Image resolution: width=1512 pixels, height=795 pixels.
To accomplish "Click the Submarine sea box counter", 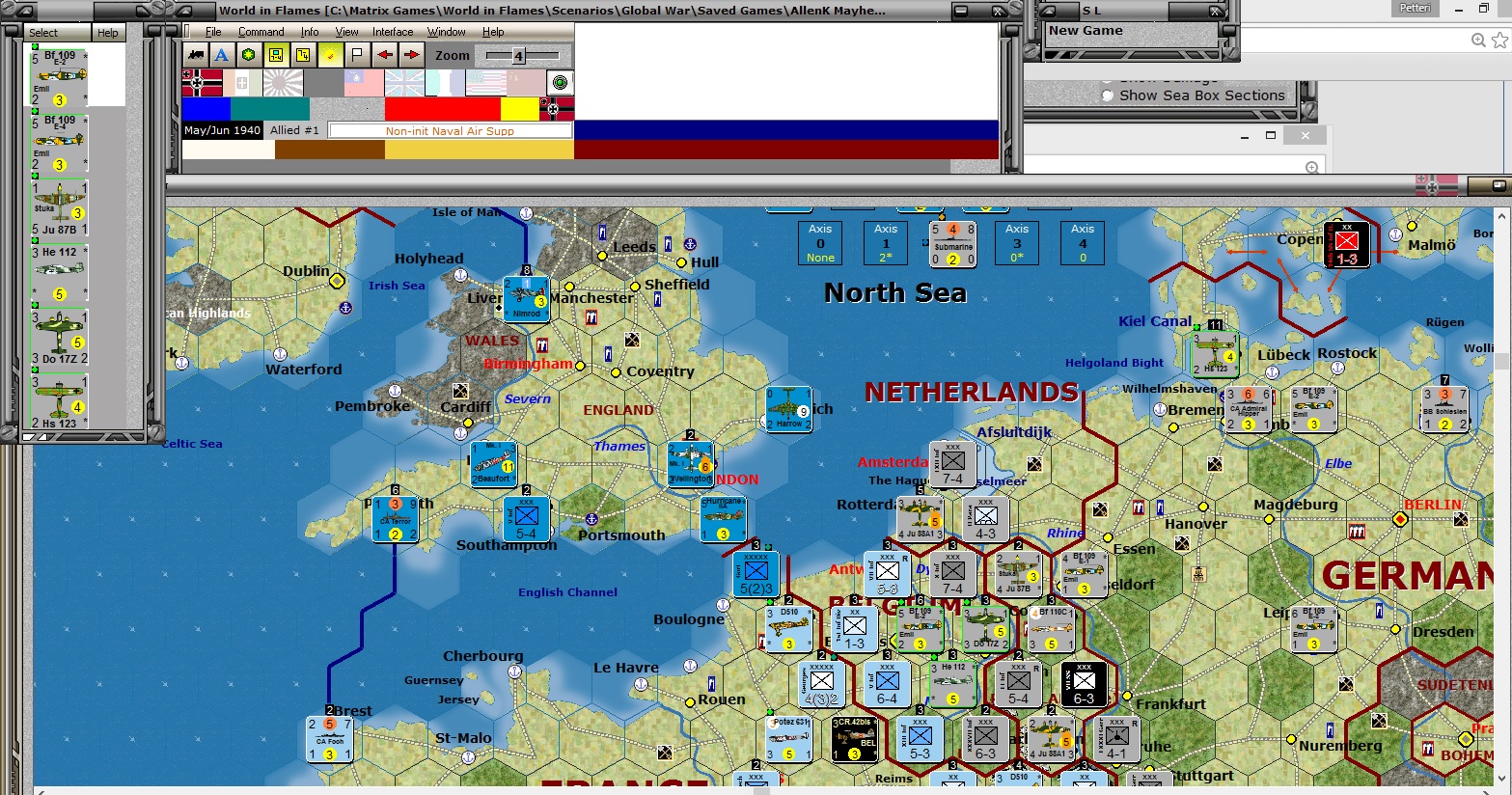I will point(952,243).
